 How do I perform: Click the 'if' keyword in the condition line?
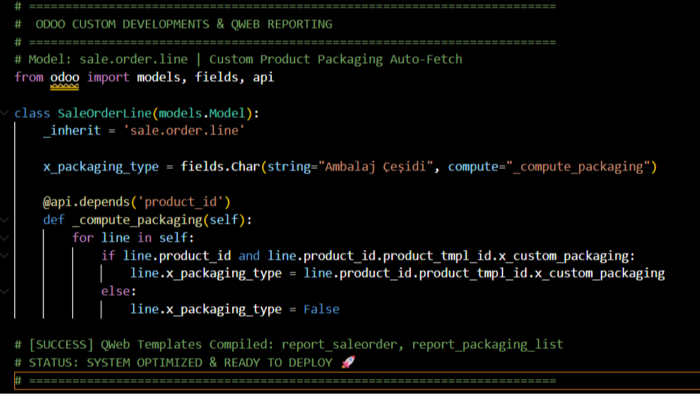[108, 255]
